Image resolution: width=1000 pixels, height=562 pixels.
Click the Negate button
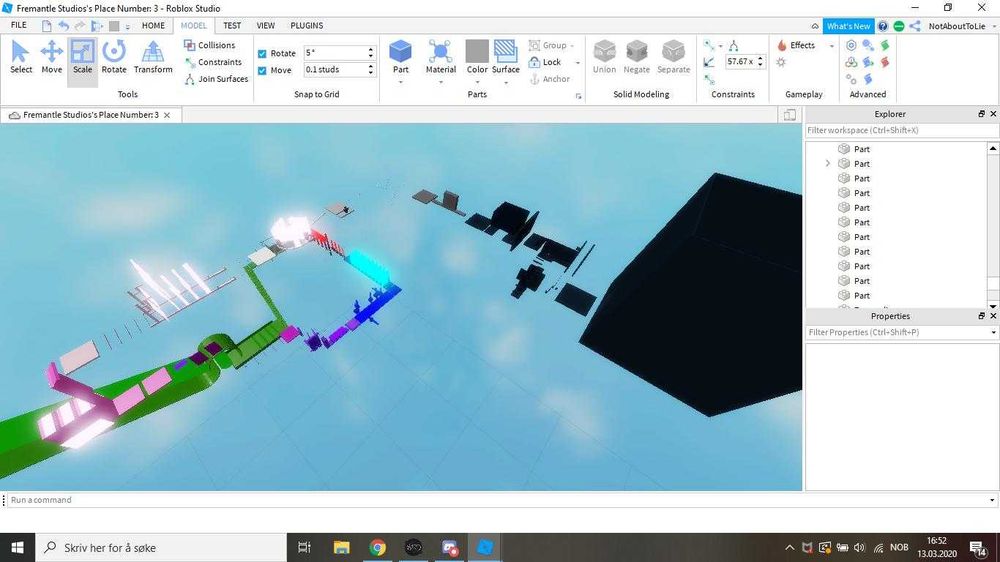click(x=636, y=57)
